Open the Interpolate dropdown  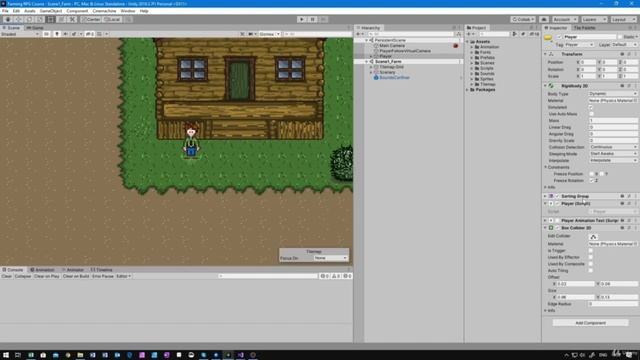[x=613, y=160]
